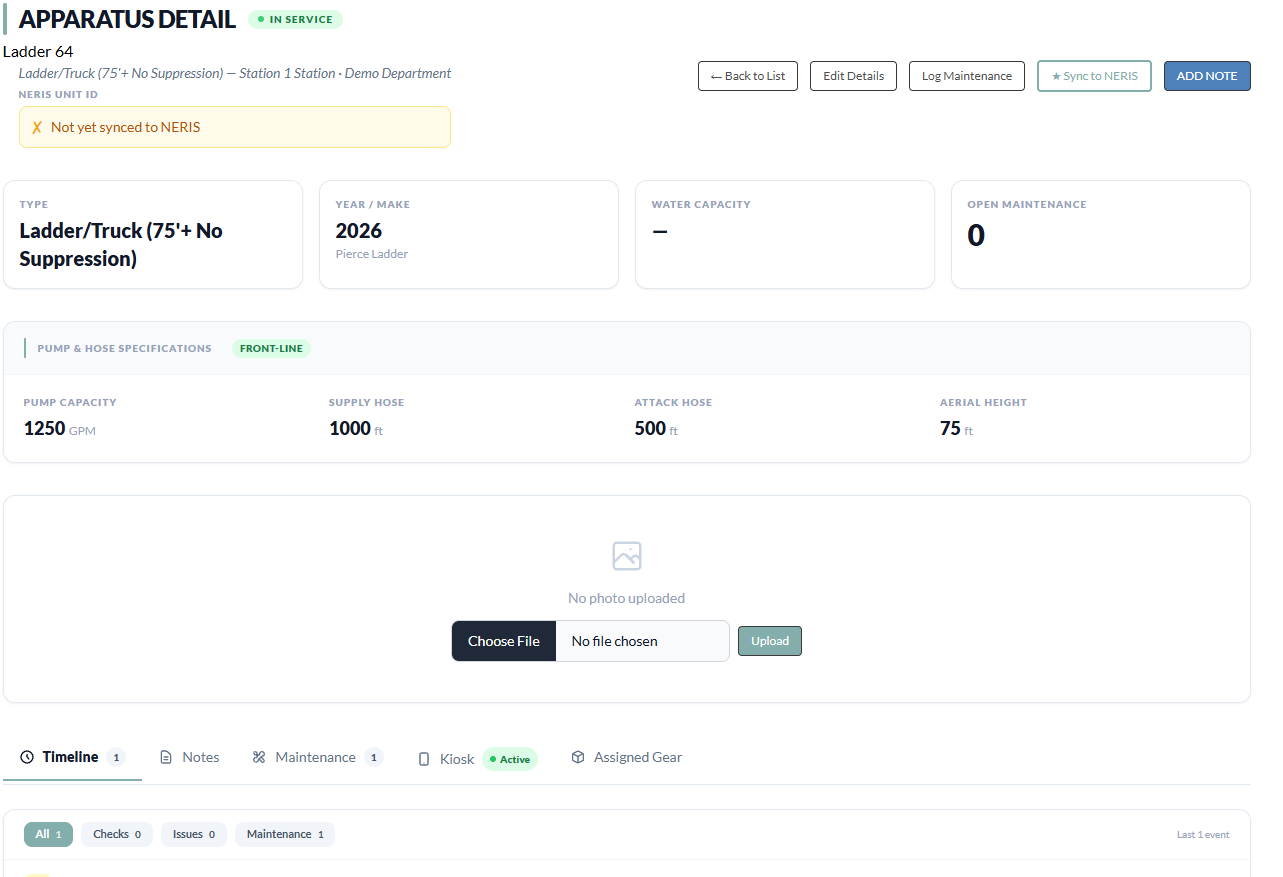Filter timeline by Checks
The height and width of the screenshot is (877, 1283).
[x=117, y=834]
